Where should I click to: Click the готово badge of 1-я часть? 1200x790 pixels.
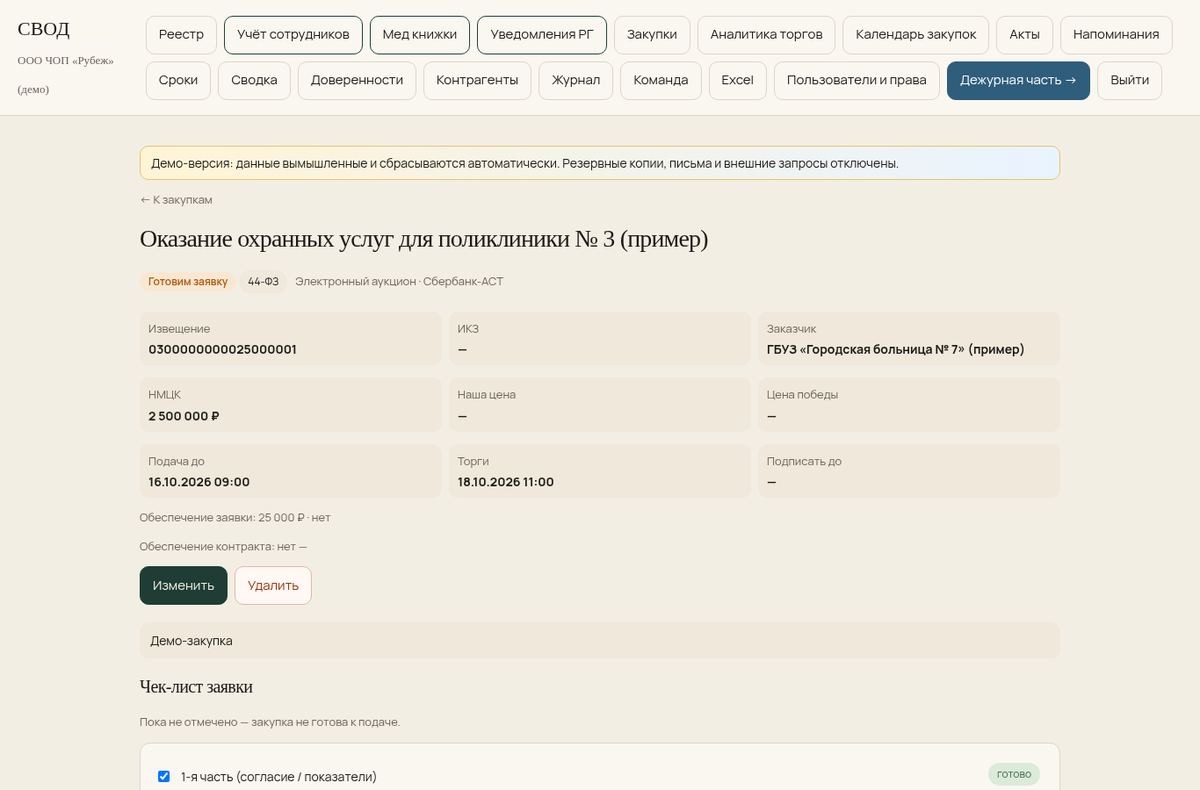[x=1014, y=774]
